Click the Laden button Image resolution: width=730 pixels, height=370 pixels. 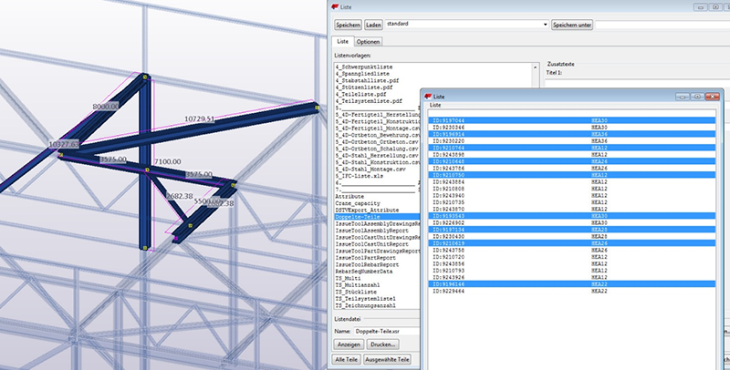click(x=373, y=25)
